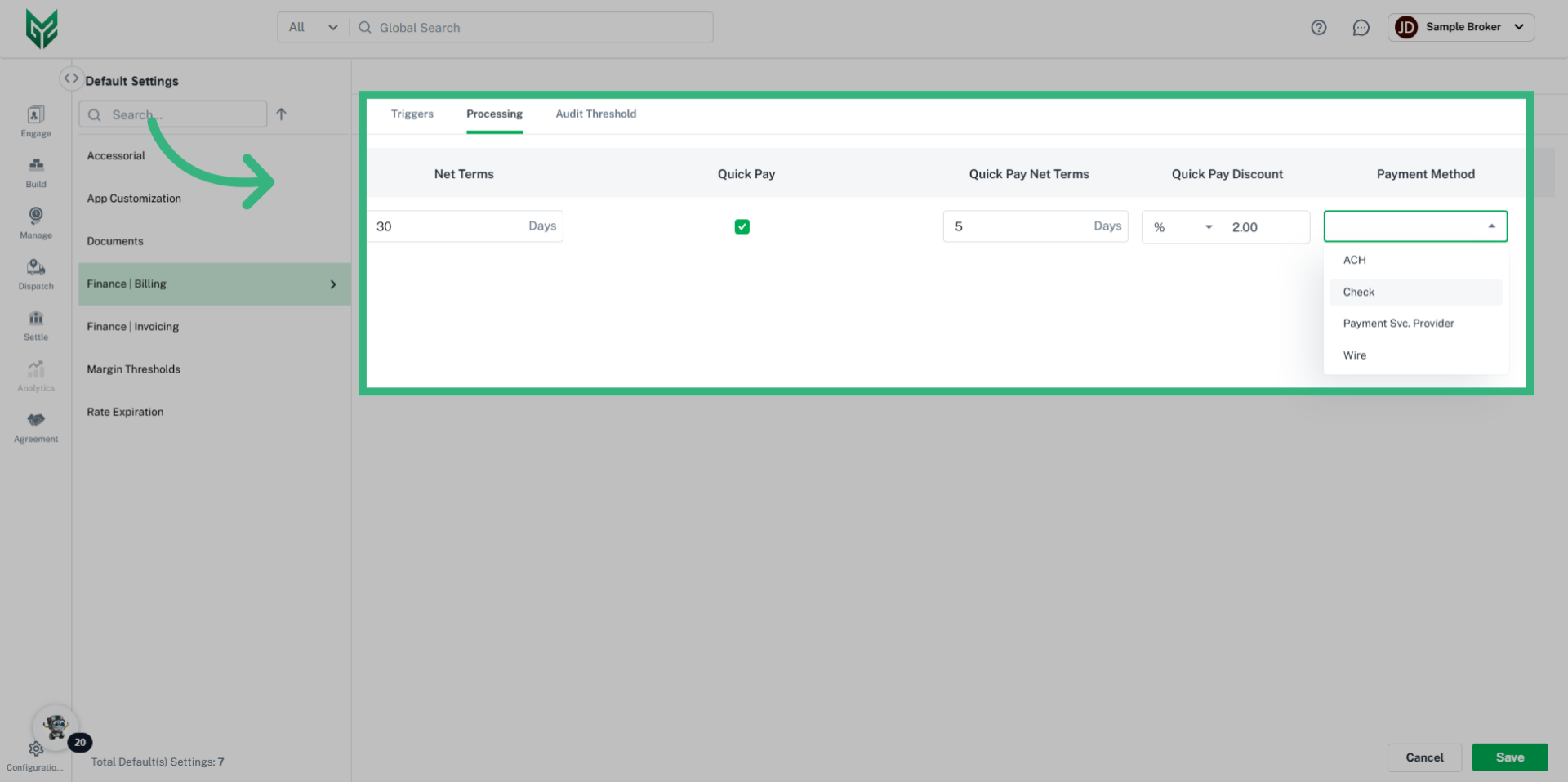Click the Agreement handshake icon

click(35, 426)
